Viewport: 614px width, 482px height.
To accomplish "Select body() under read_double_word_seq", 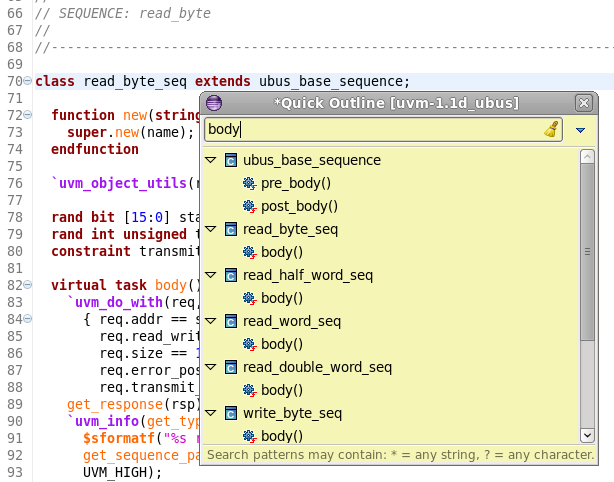I will [x=281, y=390].
